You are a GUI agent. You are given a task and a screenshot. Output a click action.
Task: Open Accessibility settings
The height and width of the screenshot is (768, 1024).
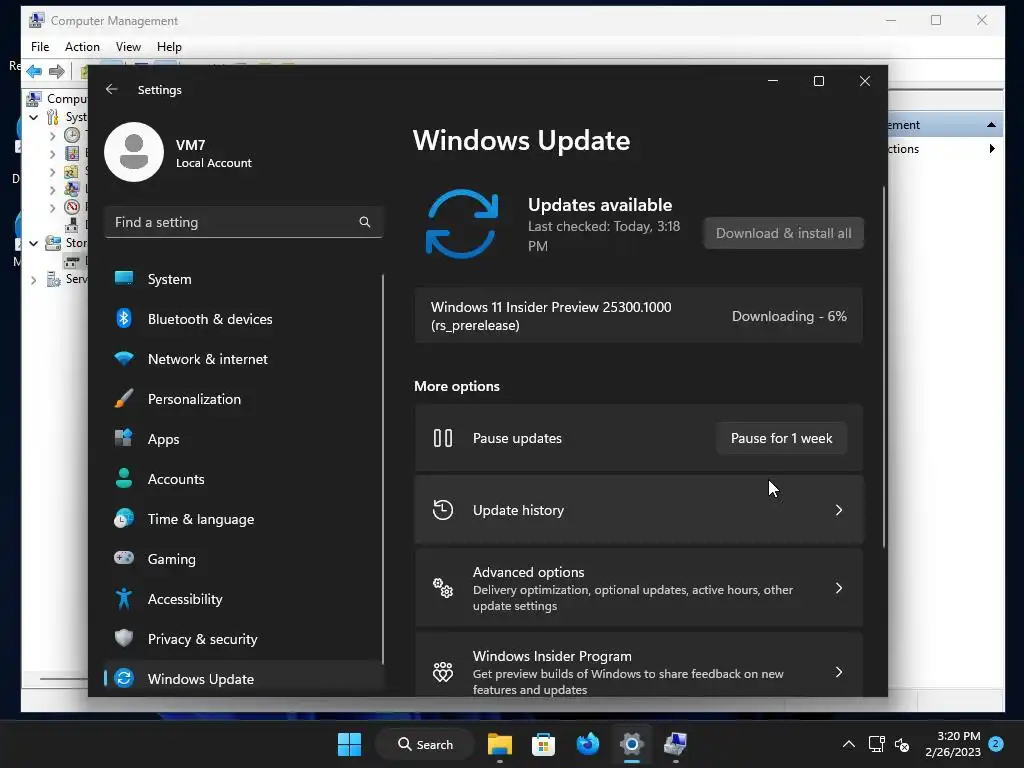243,599
